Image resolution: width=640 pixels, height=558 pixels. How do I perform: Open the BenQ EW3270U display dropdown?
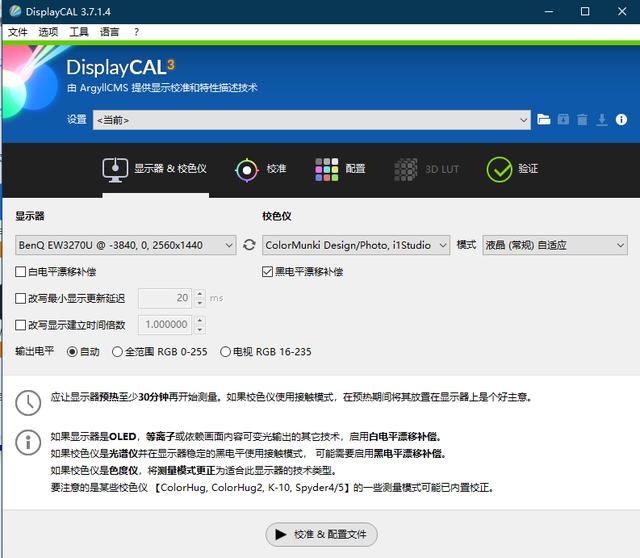[x=126, y=245]
